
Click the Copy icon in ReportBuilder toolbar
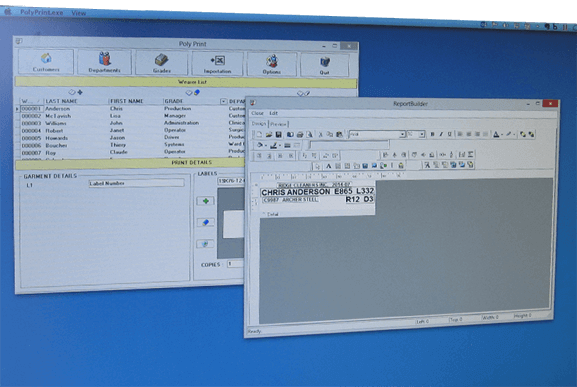click(x=330, y=135)
